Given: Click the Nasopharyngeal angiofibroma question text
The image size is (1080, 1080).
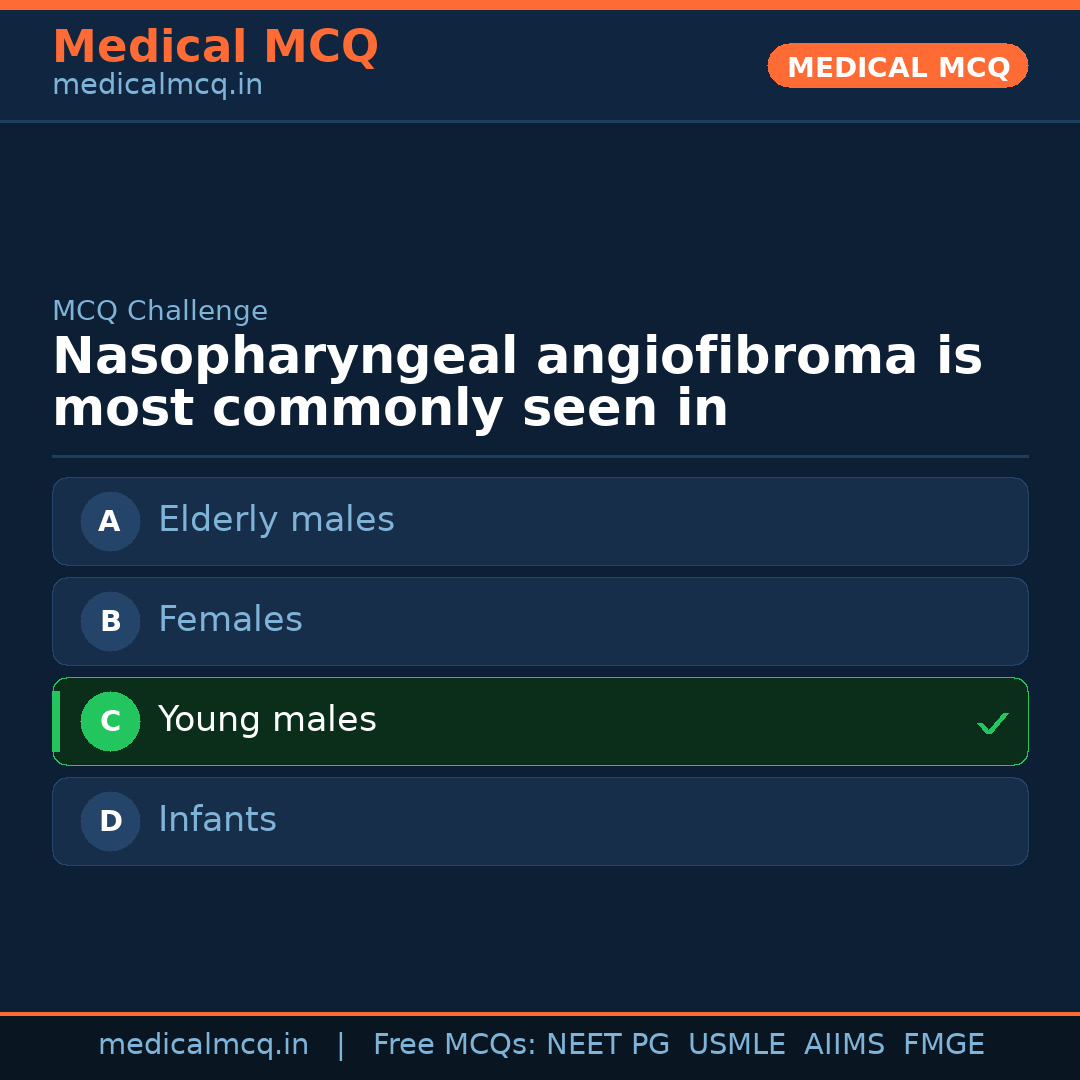Looking at the screenshot, I should click(516, 383).
